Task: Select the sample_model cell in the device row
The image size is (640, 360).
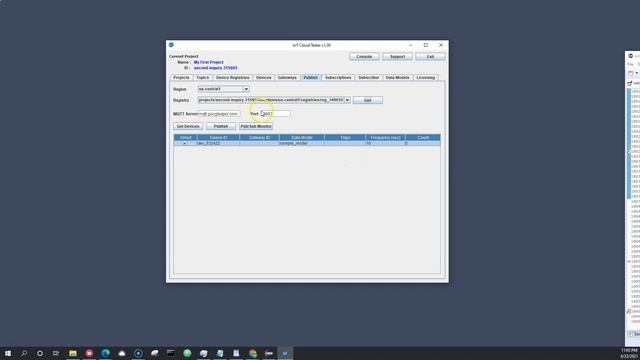Action: click(x=302, y=144)
